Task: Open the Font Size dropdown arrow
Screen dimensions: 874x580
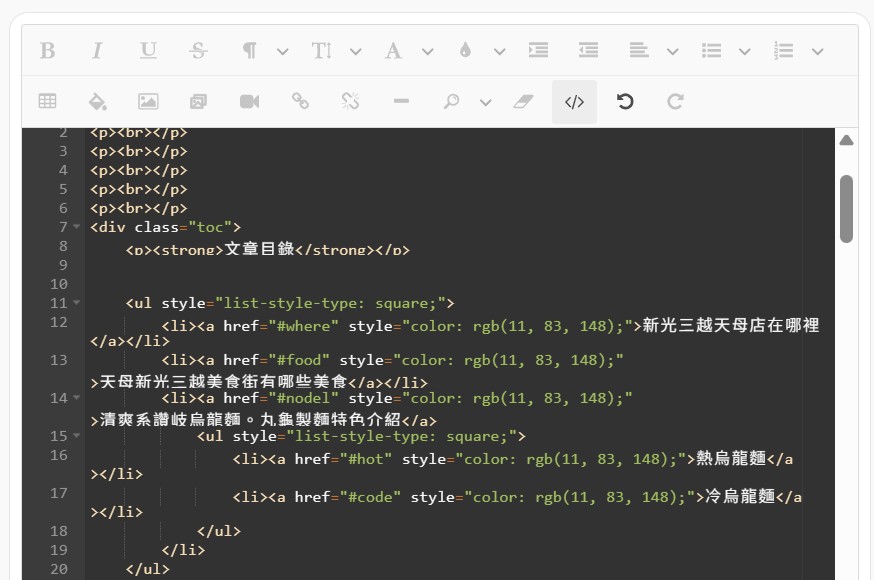Action: point(356,52)
